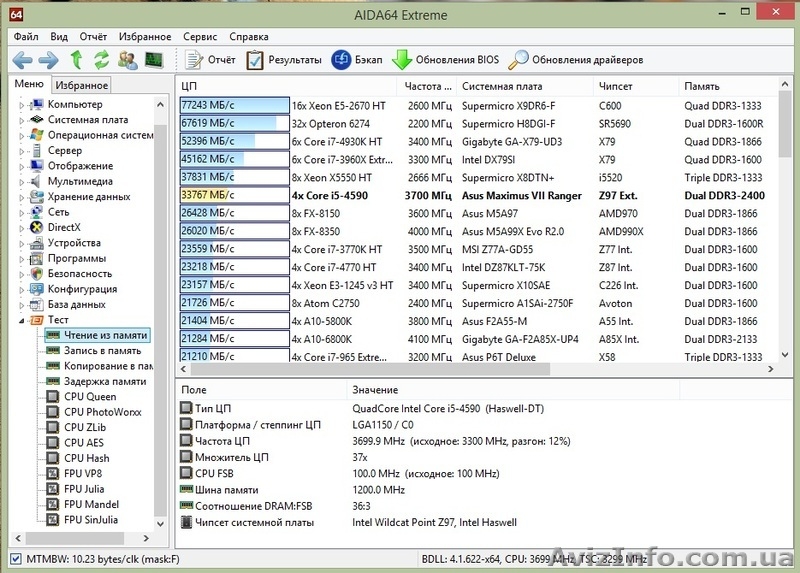The image size is (800, 573).
Task: Expand the Системная плата tree node
Action: tap(23, 120)
